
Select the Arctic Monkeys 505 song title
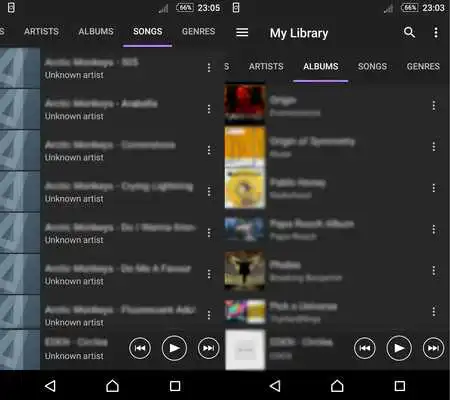coord(92,62)
